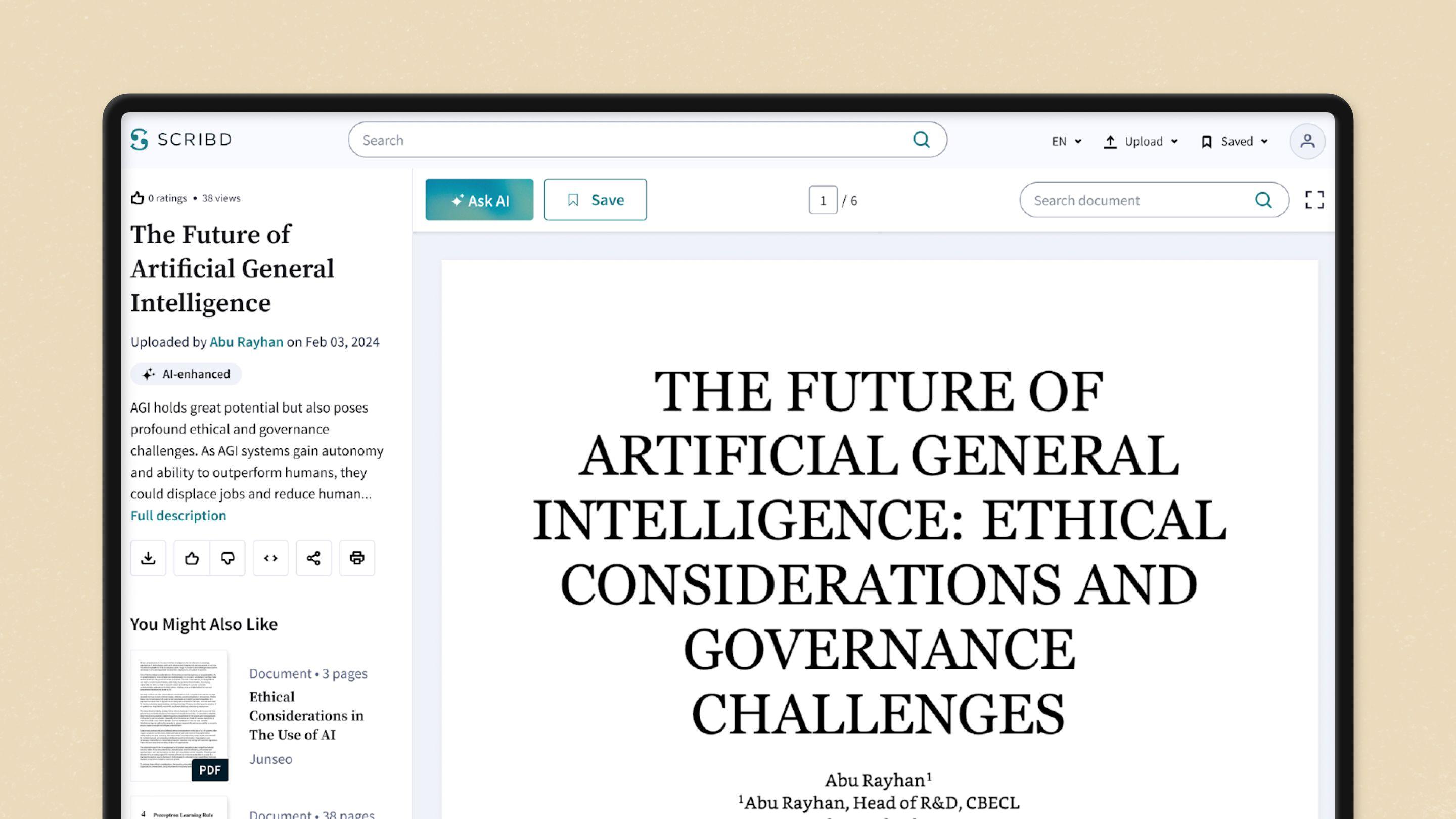Click the Abu Rayhan uploader link
The width and height of the screenshot is (1456, 819).
pyautogui.click(x=246, y=342)
